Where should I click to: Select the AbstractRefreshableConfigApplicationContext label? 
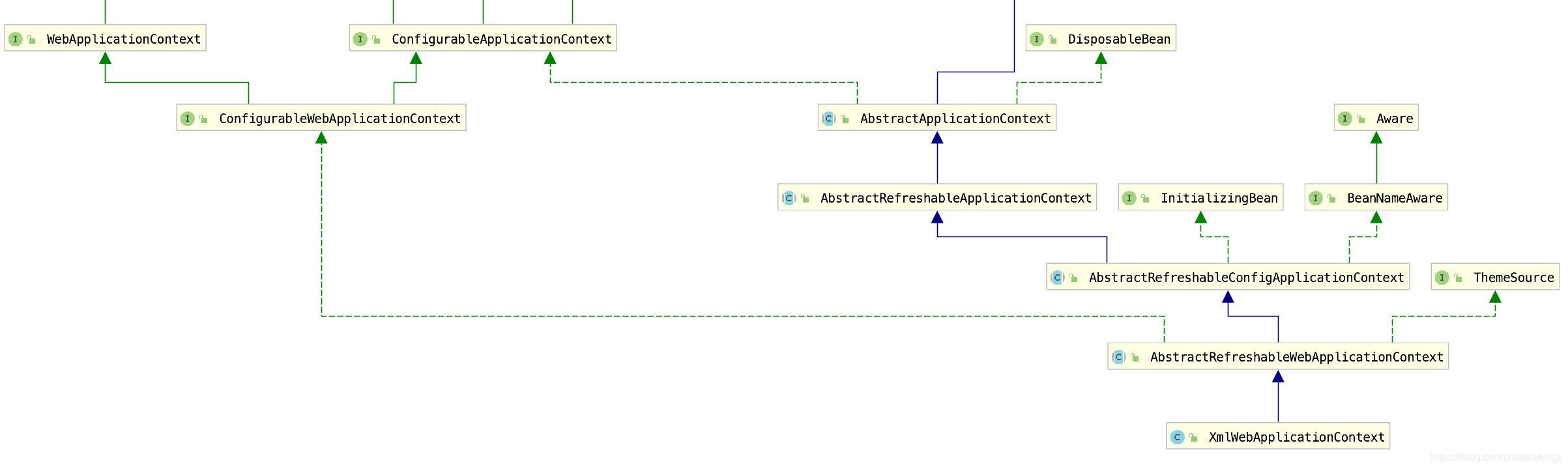point(1247,277)
